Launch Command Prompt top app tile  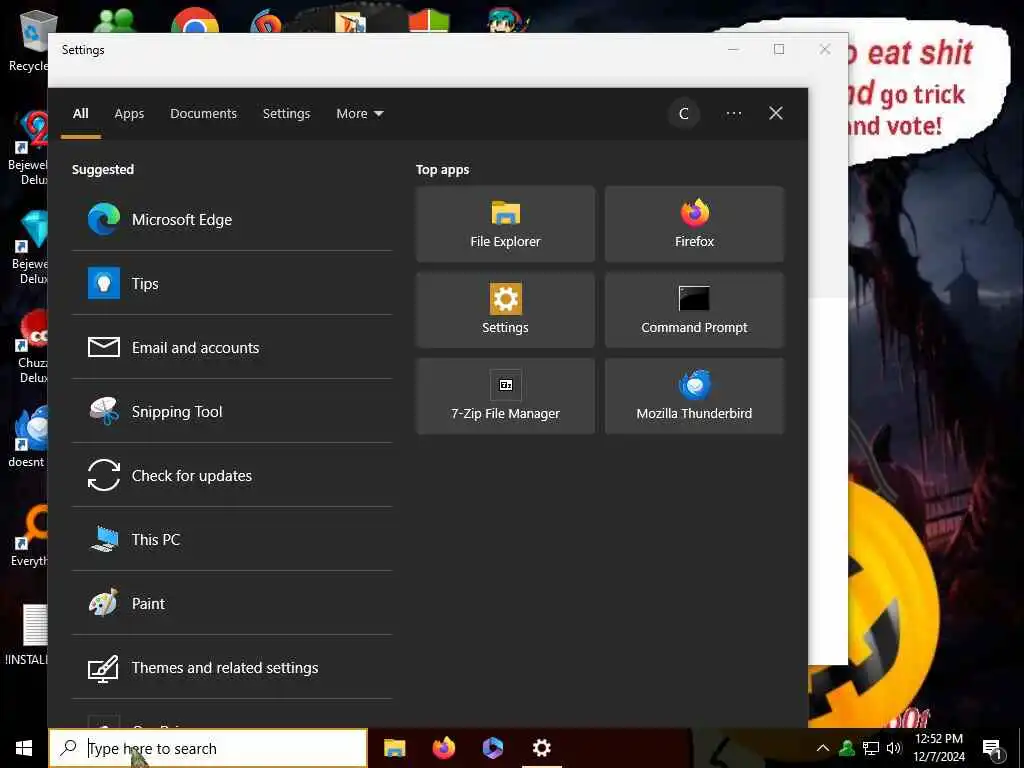(x=694, y=310)
